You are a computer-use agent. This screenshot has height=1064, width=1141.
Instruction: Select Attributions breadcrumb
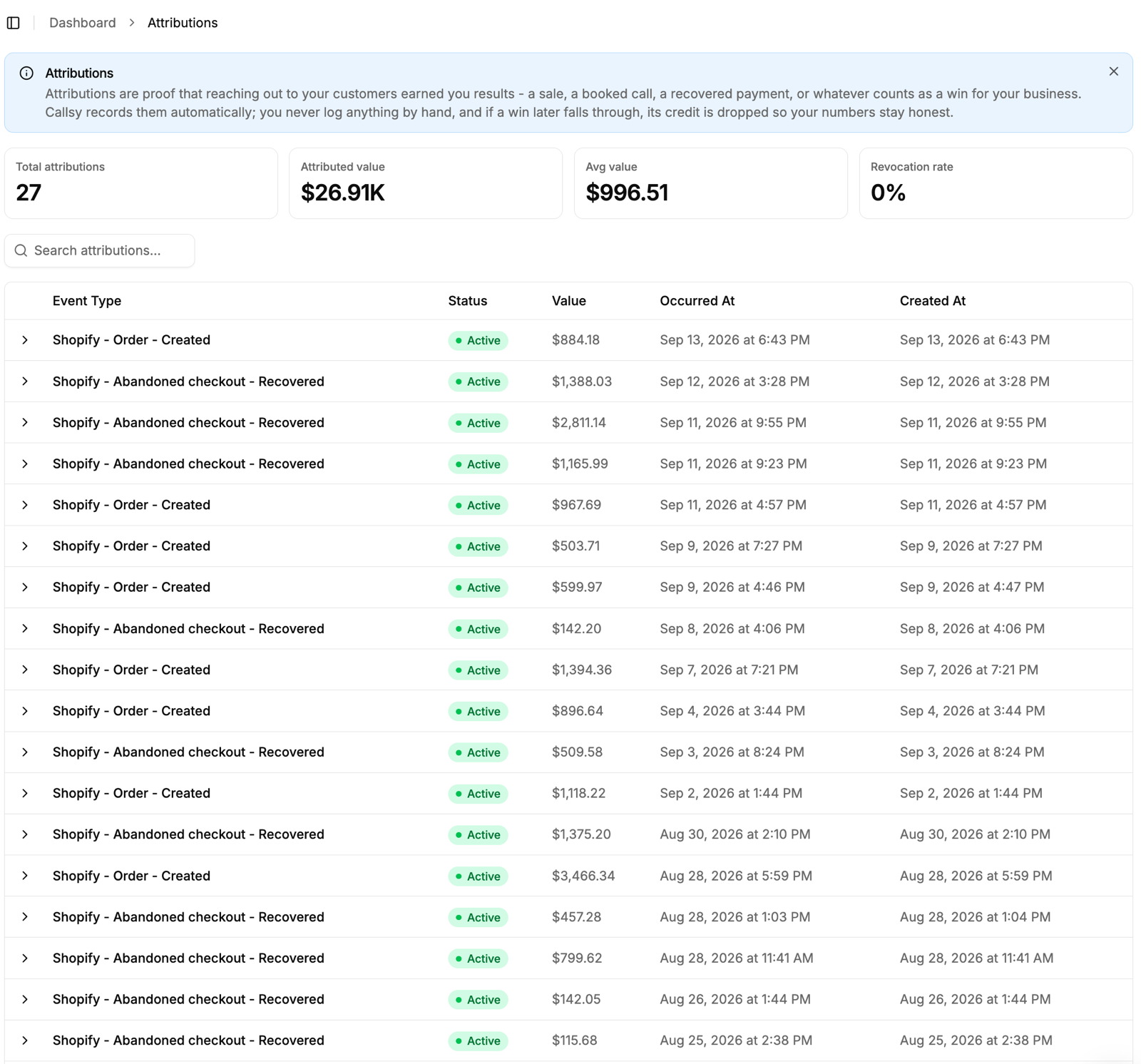point(183,23)
